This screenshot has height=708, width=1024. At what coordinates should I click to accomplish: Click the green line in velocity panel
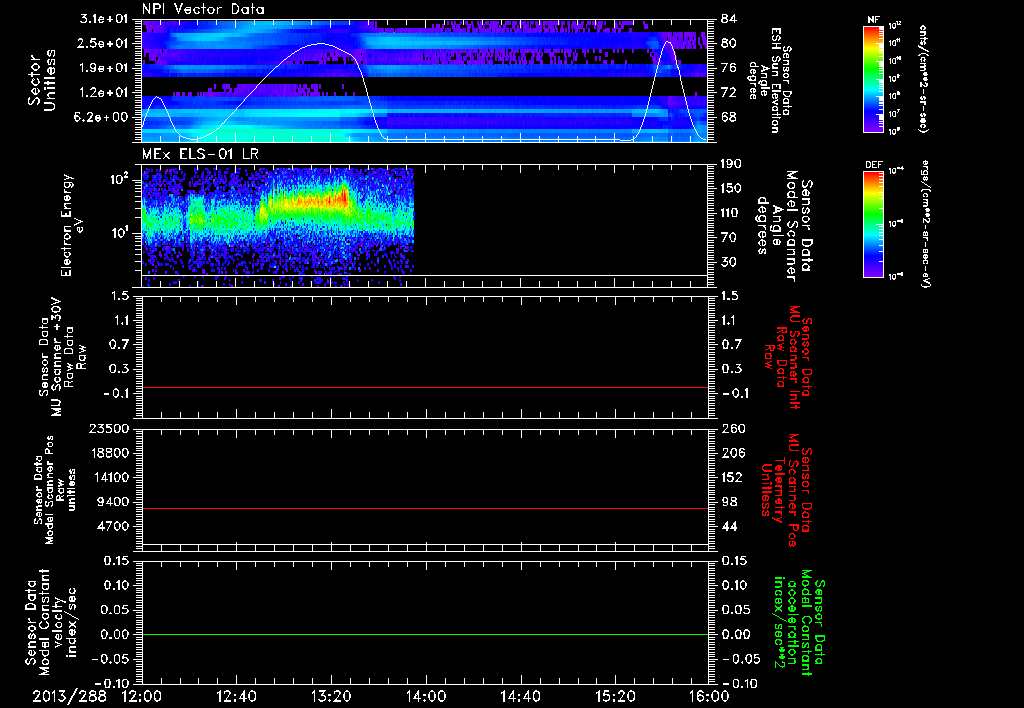[425, 634]
